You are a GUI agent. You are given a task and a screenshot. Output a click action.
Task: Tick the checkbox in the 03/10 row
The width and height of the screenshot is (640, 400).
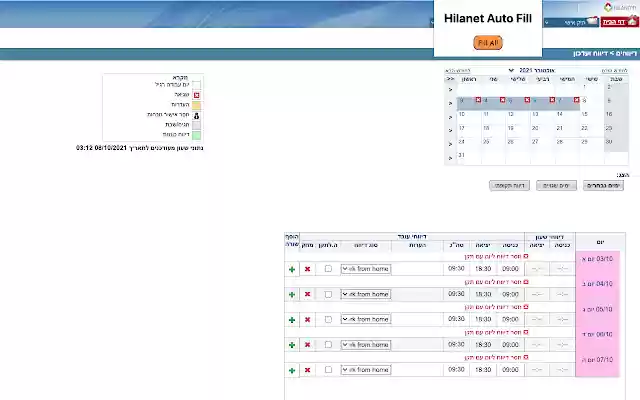click(x=328, y=269)
